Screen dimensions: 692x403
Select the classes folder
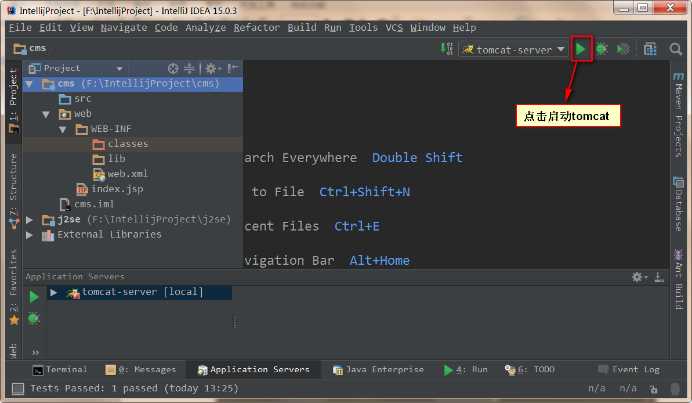click(120, 144)
